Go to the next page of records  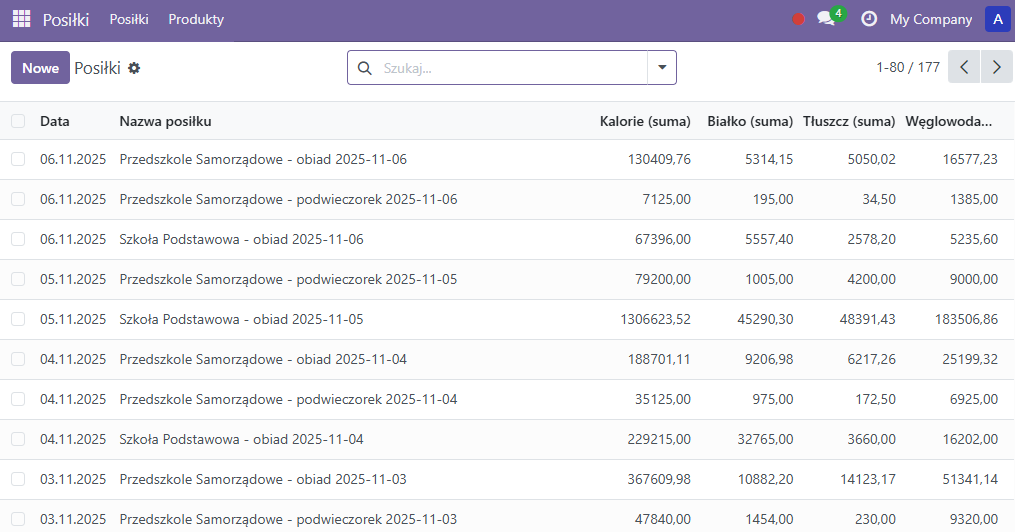click(x=996, y=67)
